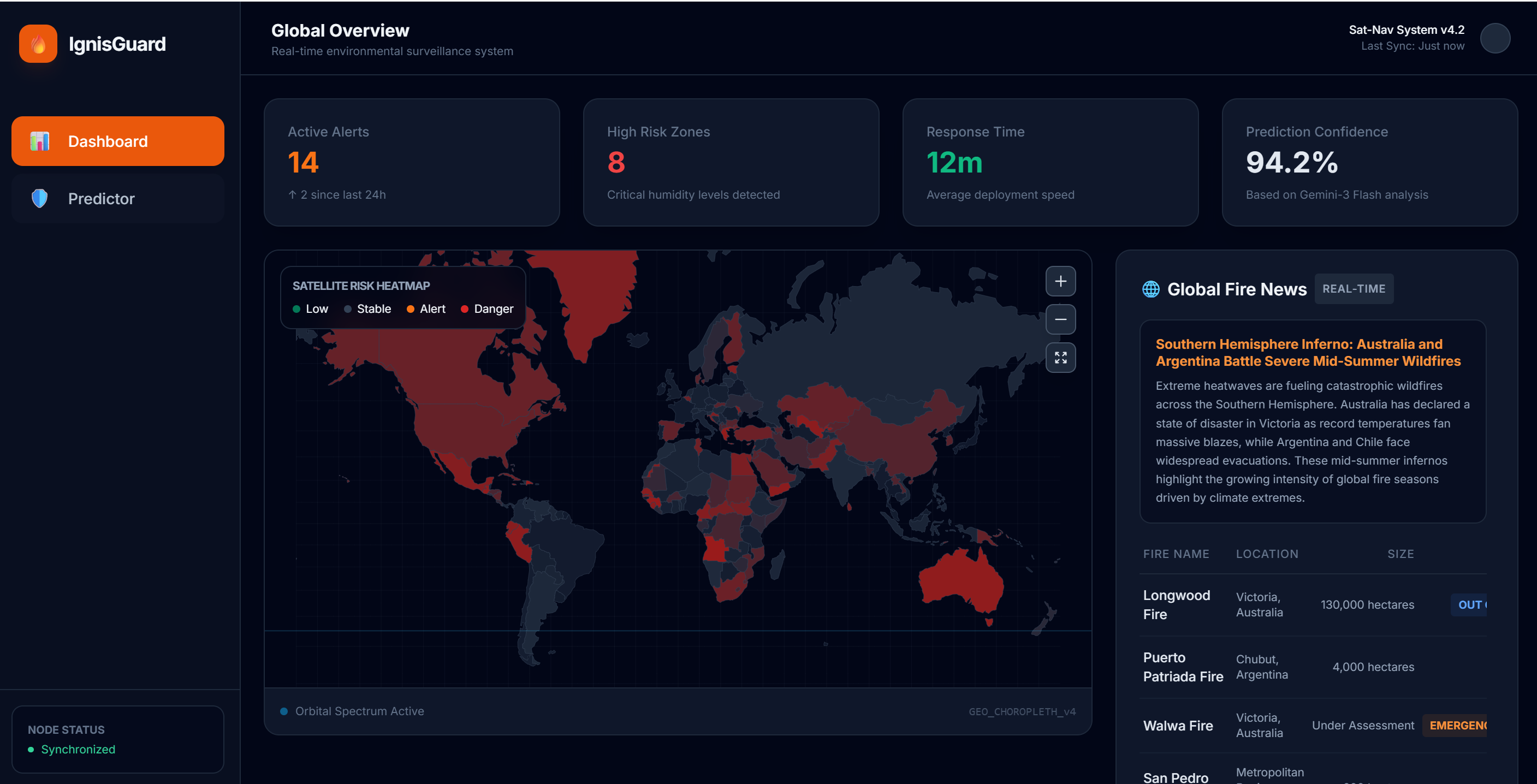Click the red Danger legend dot
The image size is (1537, 784).
pyautogui.click(x=464, y=309)
